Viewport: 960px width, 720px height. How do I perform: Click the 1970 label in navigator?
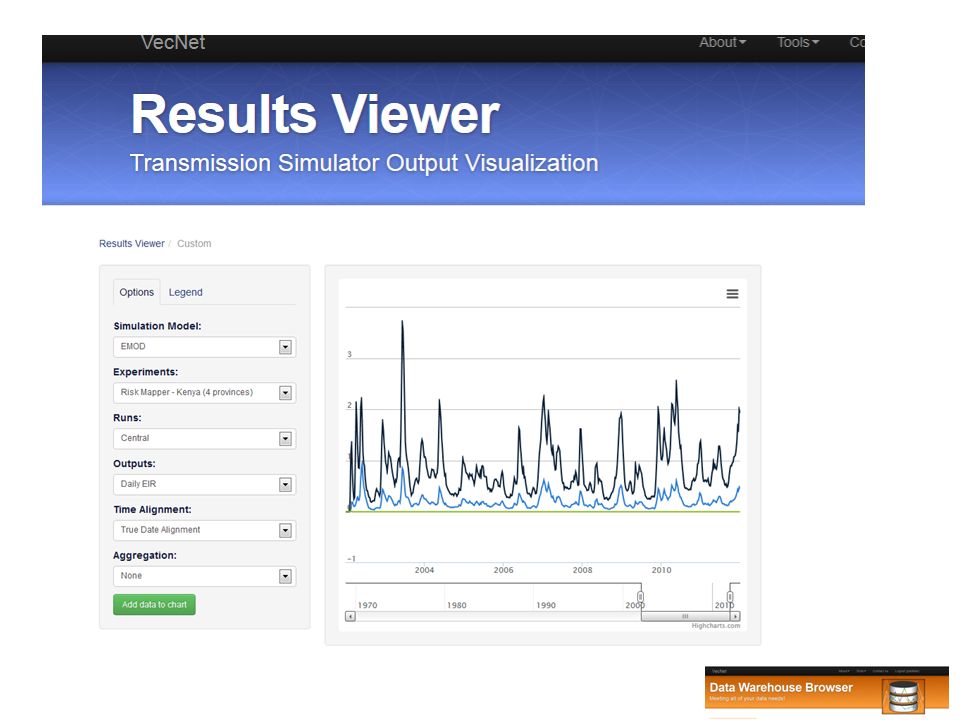click(x=367, y=606)
